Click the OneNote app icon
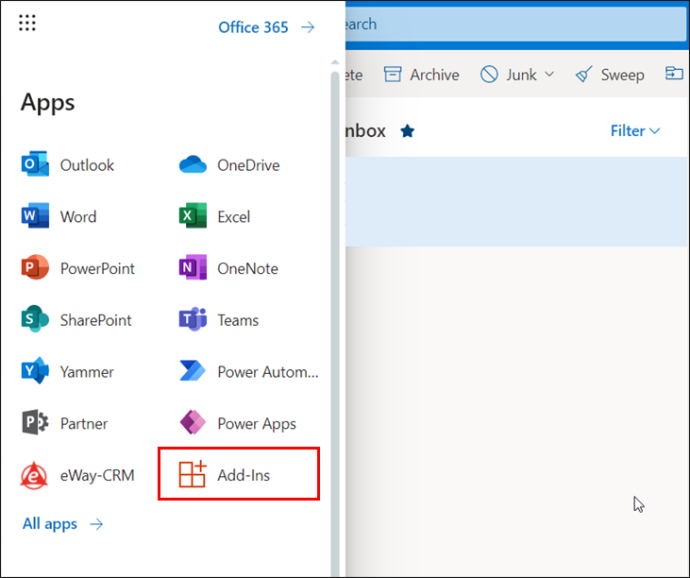This screenshot has width=690, height=578. (x=193, y=267)
